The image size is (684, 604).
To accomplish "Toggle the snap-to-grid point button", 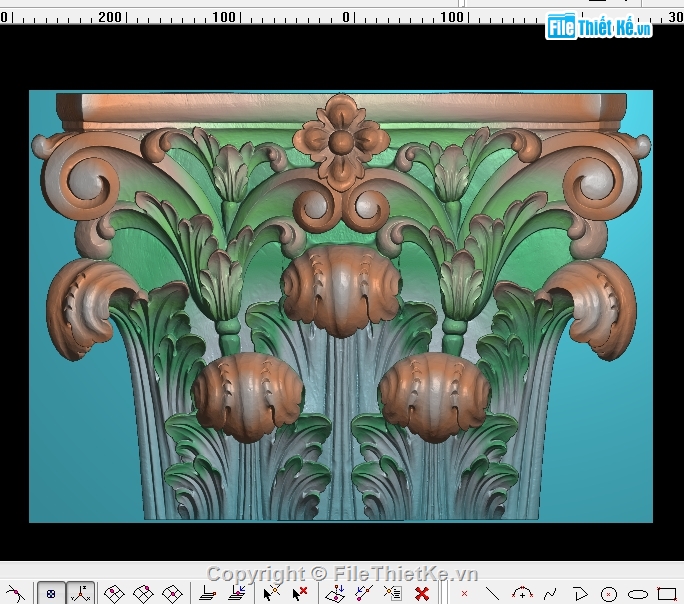I will coord(51,594).
